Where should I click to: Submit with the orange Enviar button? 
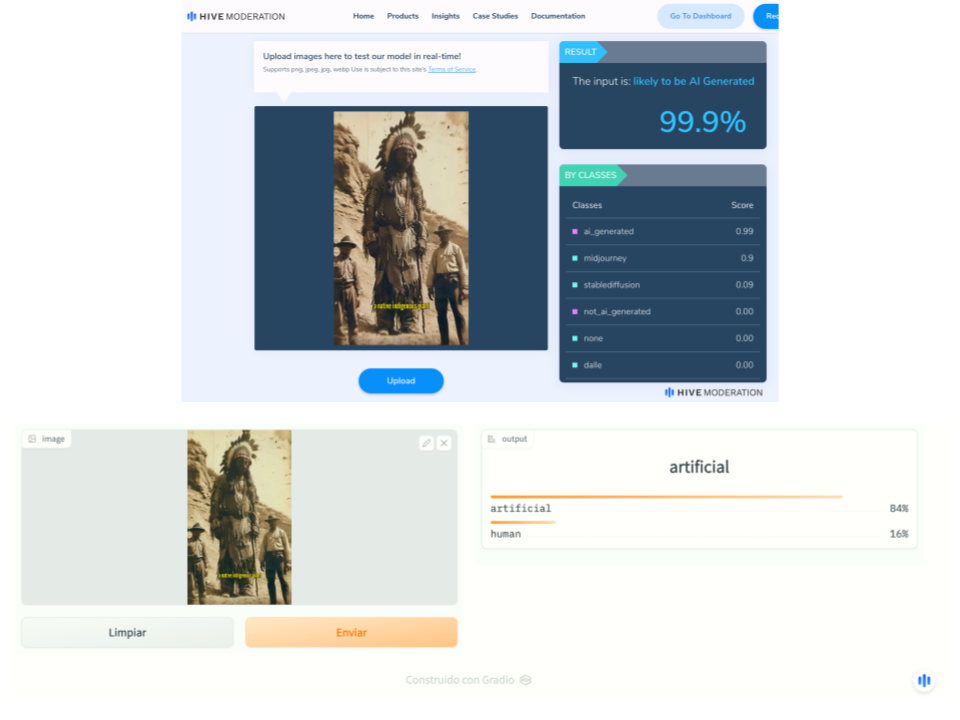click(x=351, y=632)
